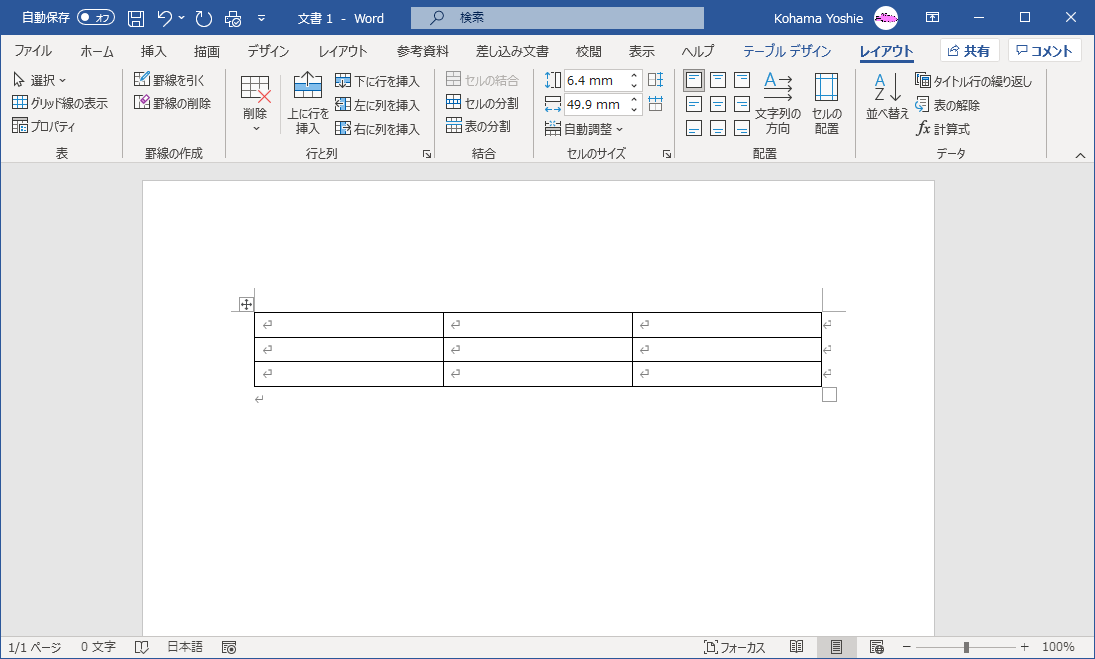This screenshot has height=659, width=1095.
Task: Click the Undo arrow icon
Action: pos(165,18)
